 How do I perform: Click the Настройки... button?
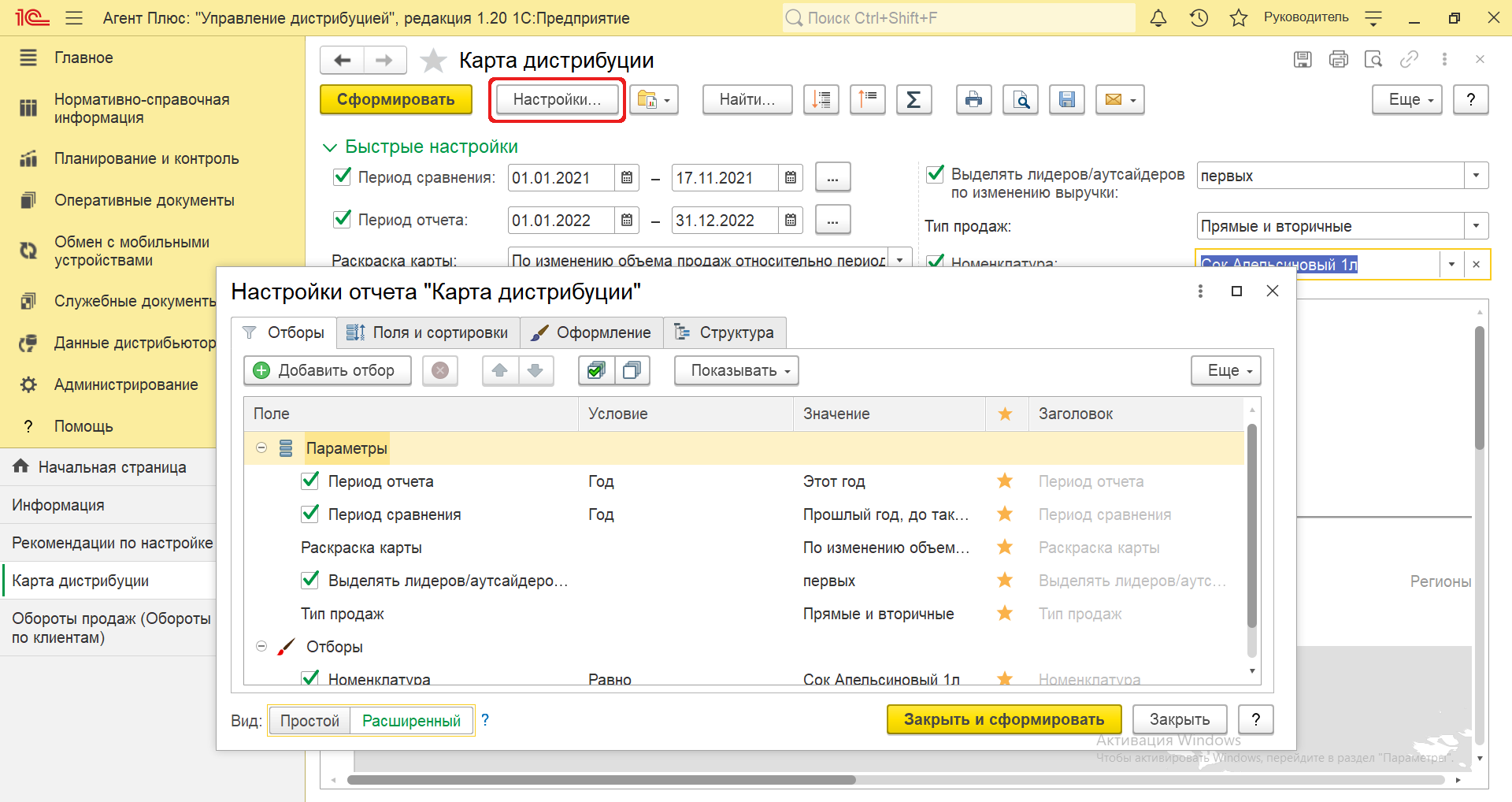557,100
